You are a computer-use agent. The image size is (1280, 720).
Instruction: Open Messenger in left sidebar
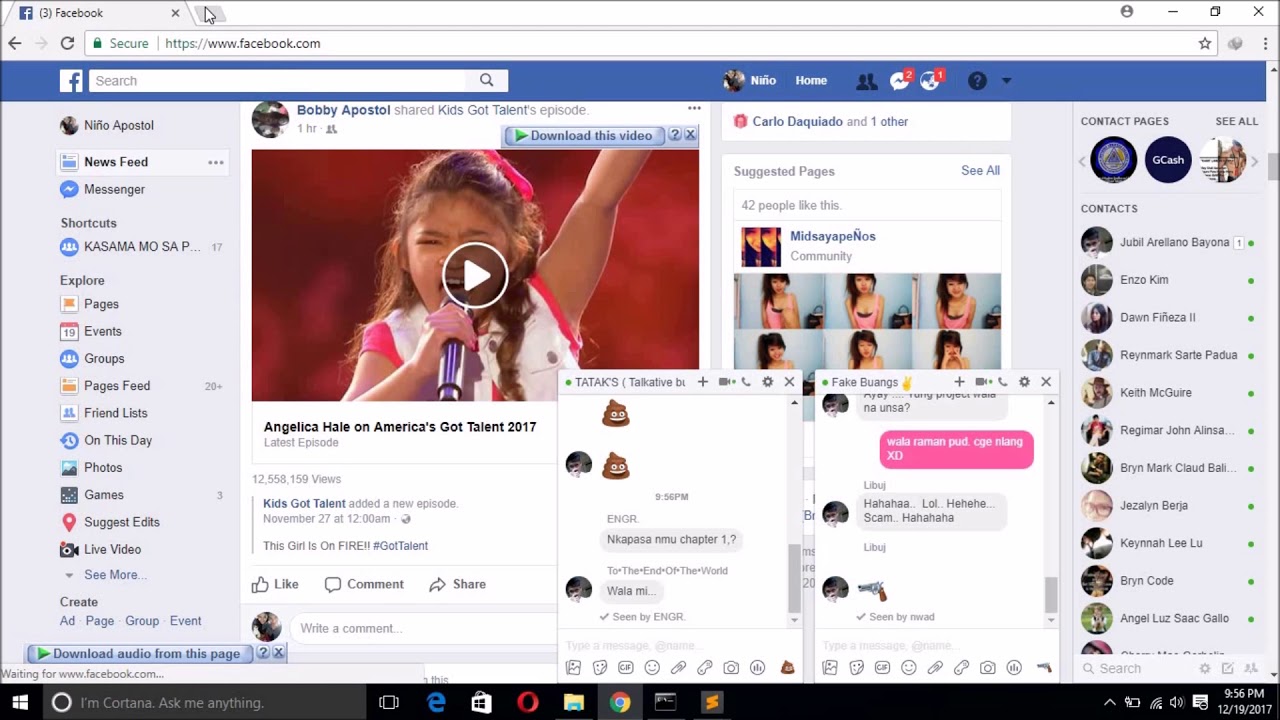(114, 189)
